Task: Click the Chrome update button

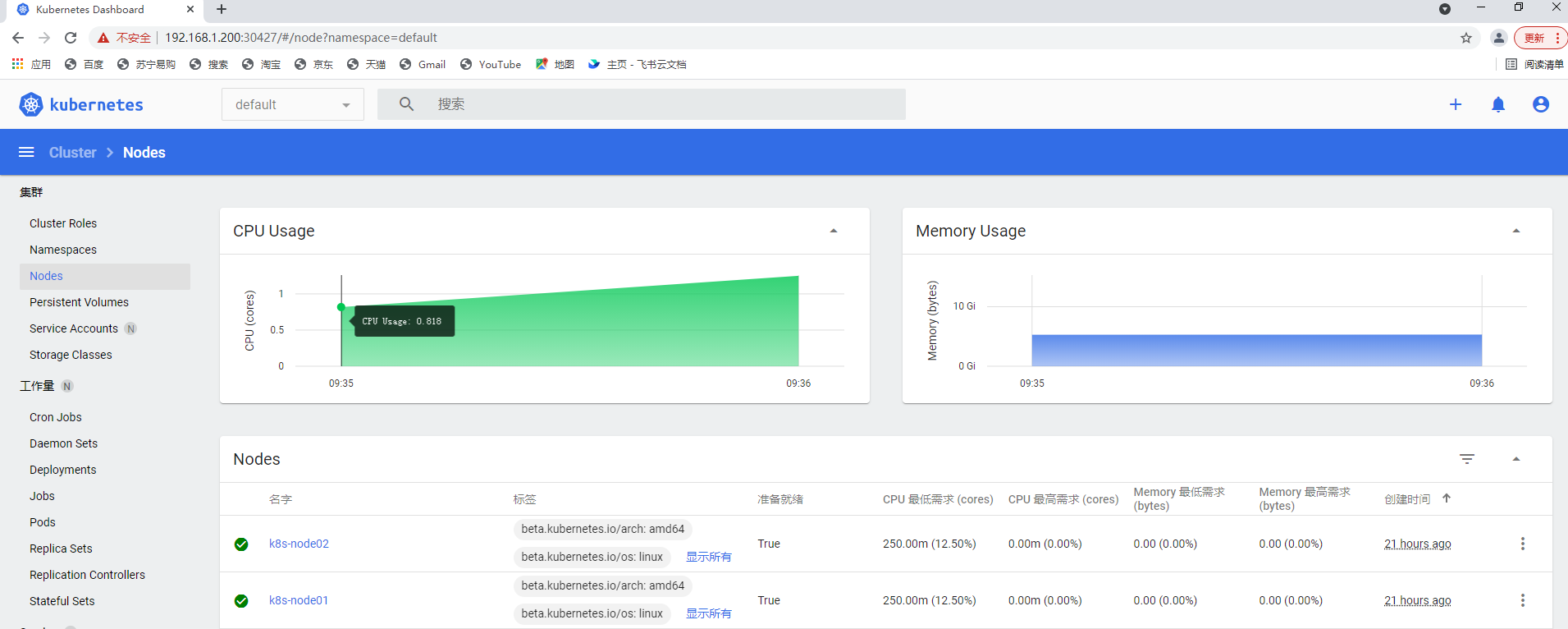Action: coord(1541,38)
